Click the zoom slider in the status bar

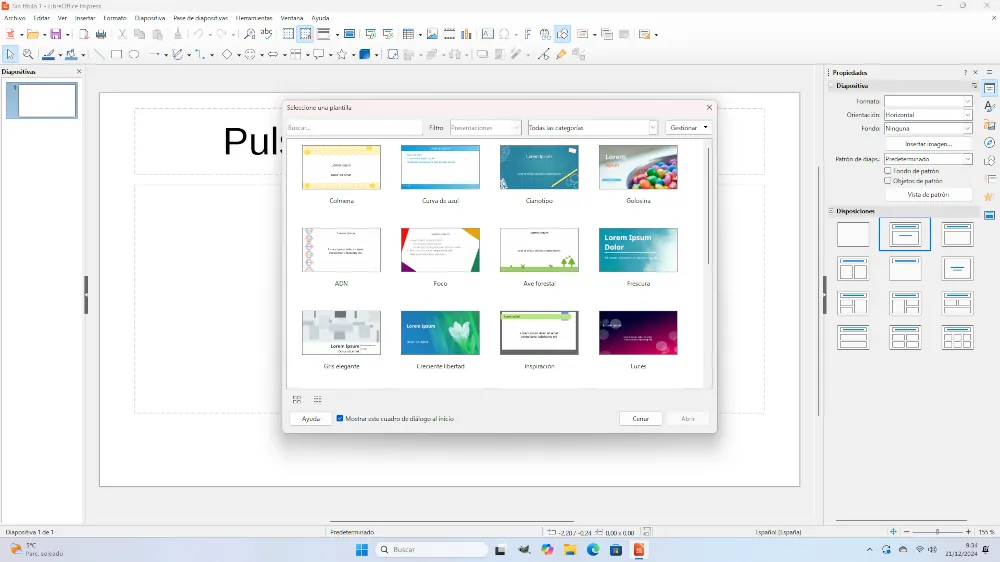937,531
